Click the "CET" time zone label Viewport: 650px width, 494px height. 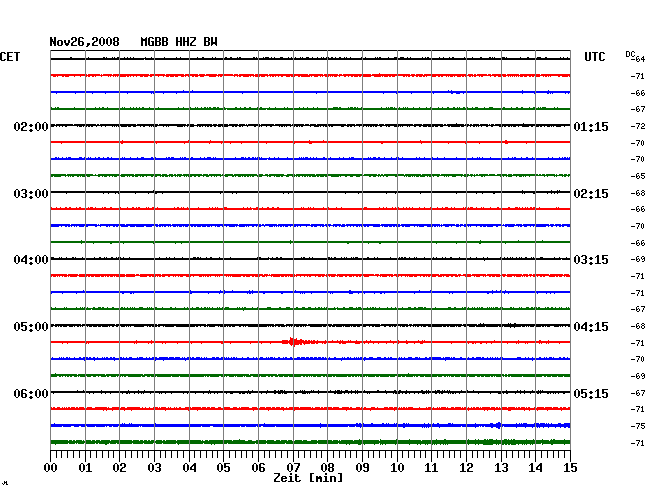[10, 57]
